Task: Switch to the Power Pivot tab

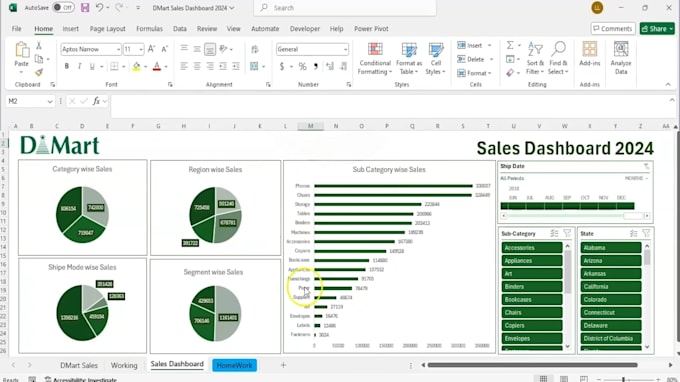Action: (x=371, y=29)
